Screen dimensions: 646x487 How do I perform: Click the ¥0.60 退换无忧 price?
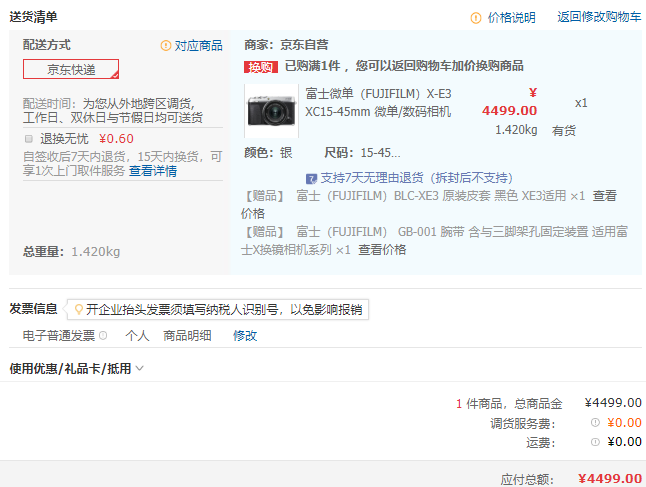click(116, 139)
